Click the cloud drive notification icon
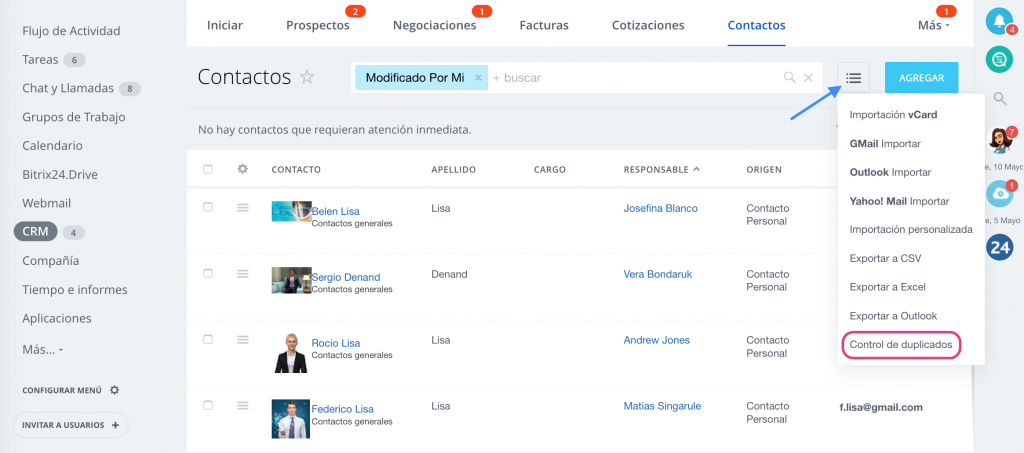Image resolution: width=1024 pixels, height=453 pixels. click(x=999, y=195)
